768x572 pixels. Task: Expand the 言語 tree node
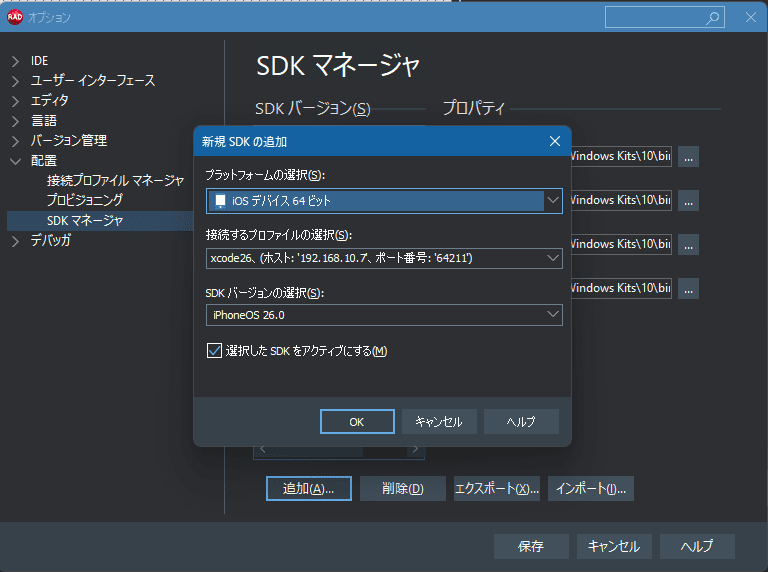tap(15, 121)
